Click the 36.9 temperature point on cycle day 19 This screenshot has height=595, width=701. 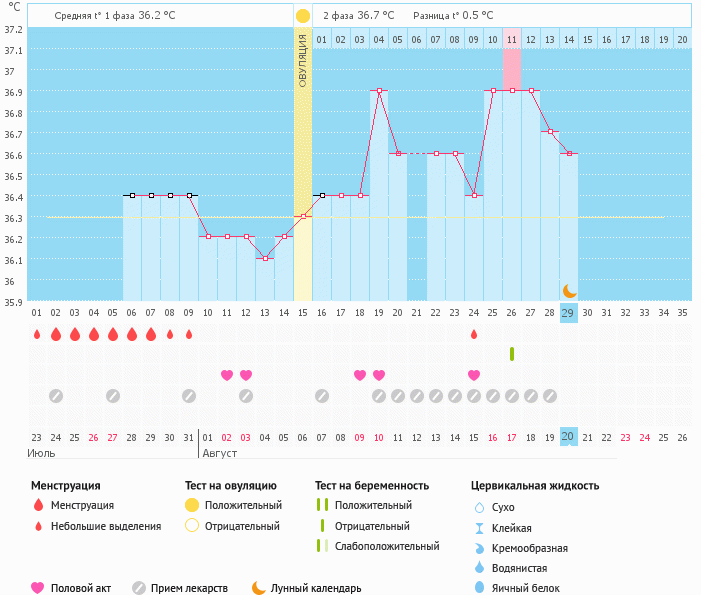point(379,90)
